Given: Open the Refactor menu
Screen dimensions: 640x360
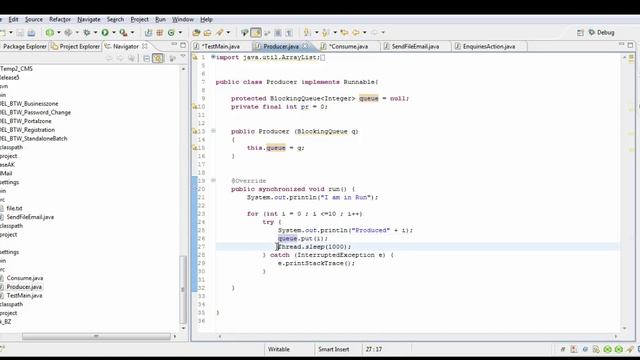Looking at the screenshot, I should [60, 20].
